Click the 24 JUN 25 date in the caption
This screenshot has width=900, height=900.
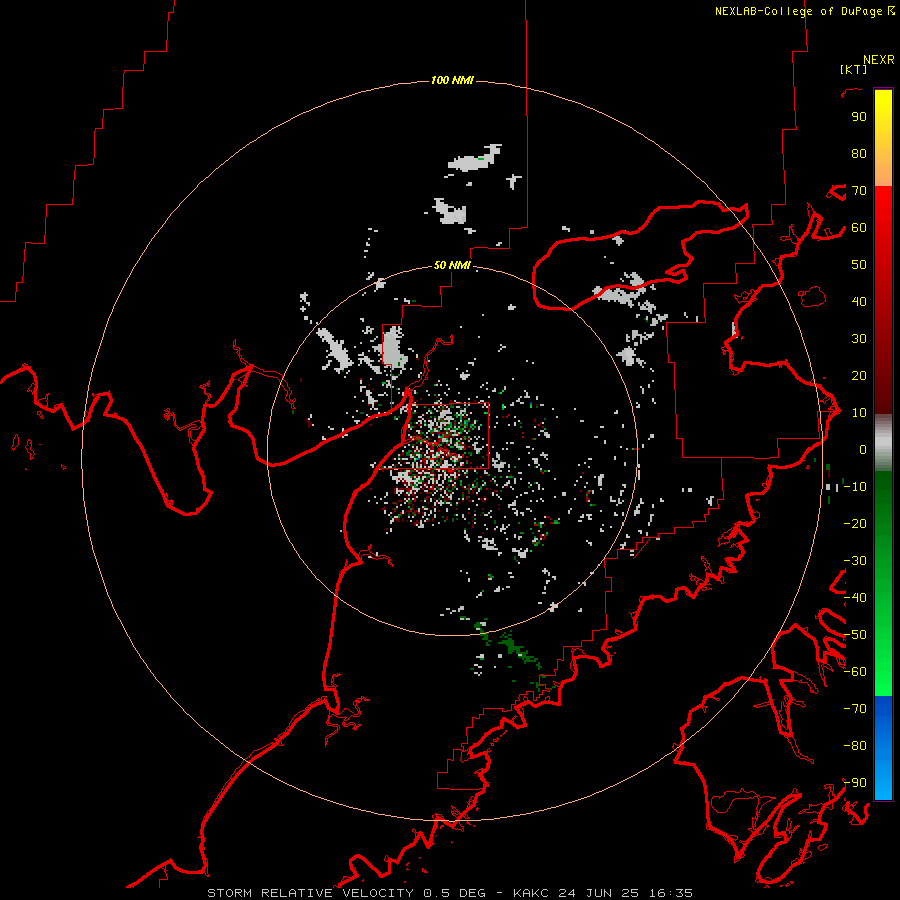pyautogui.click(x=599, y=893)
